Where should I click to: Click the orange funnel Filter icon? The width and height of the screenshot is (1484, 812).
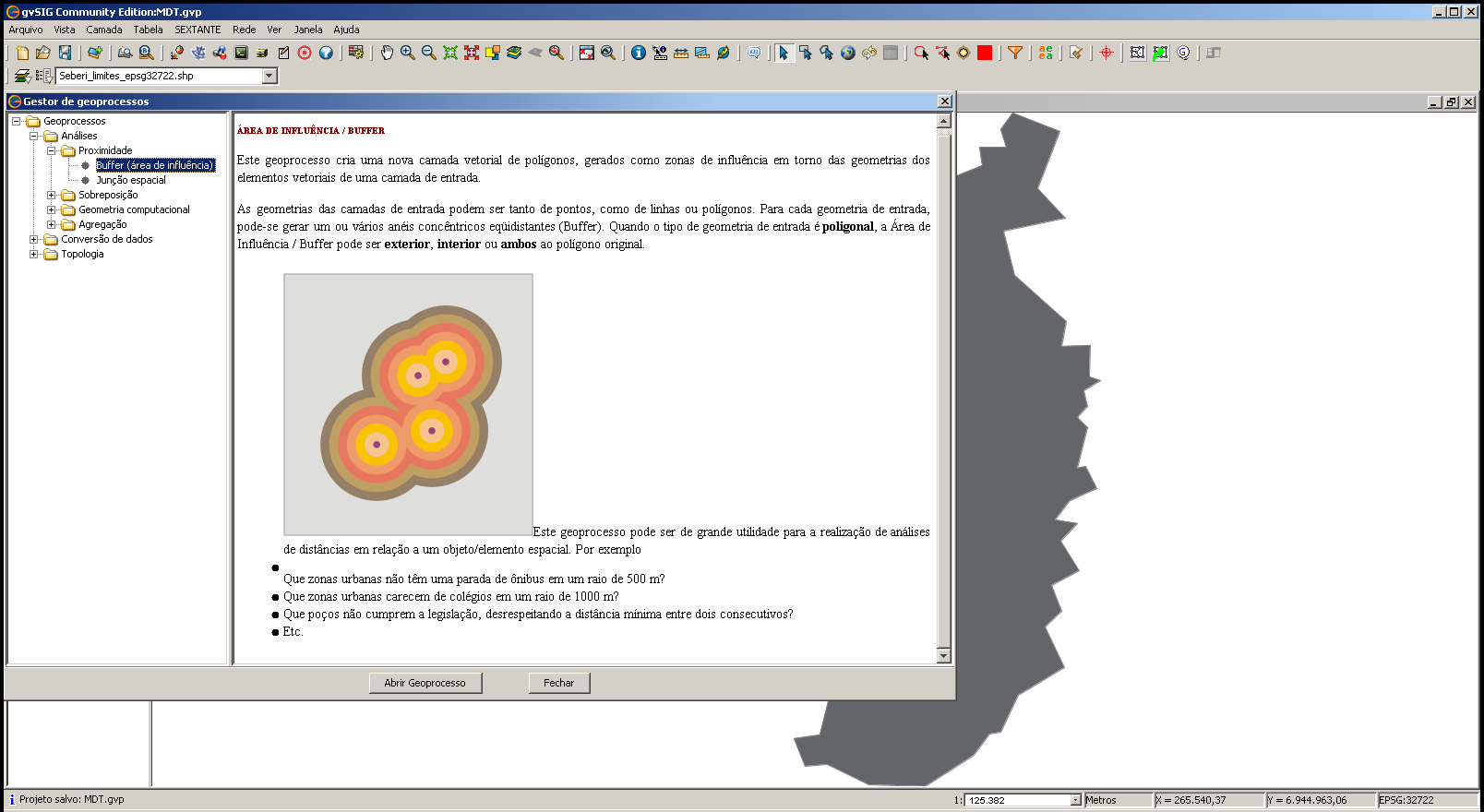click(1014, 53)
